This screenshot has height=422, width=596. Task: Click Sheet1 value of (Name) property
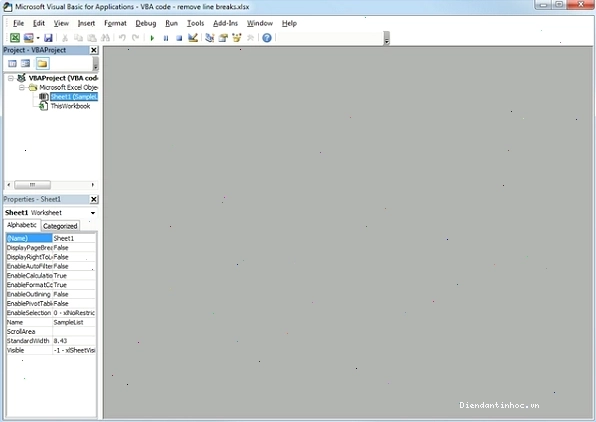(74, 238)
